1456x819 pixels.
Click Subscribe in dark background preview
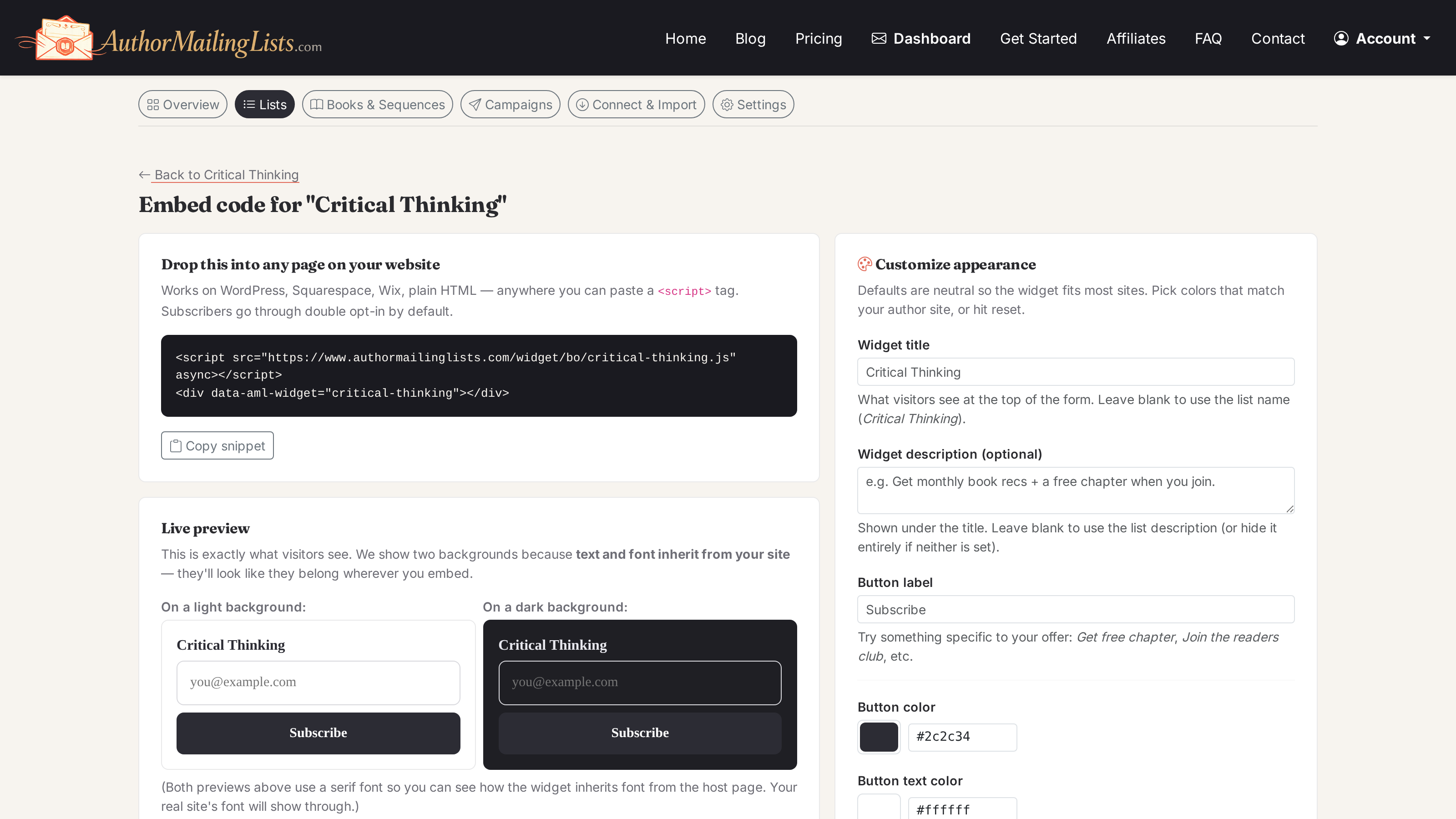[x=640, y=733]
